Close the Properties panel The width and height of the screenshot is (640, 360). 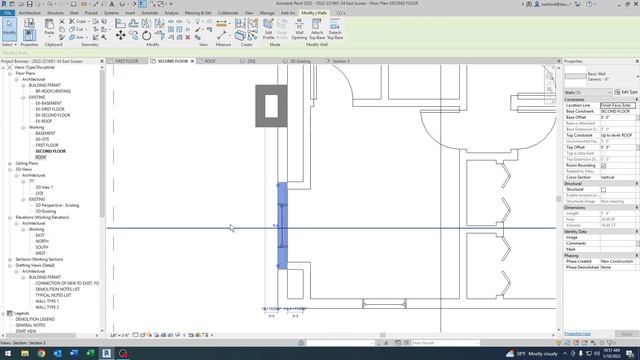tap(637, 61)
